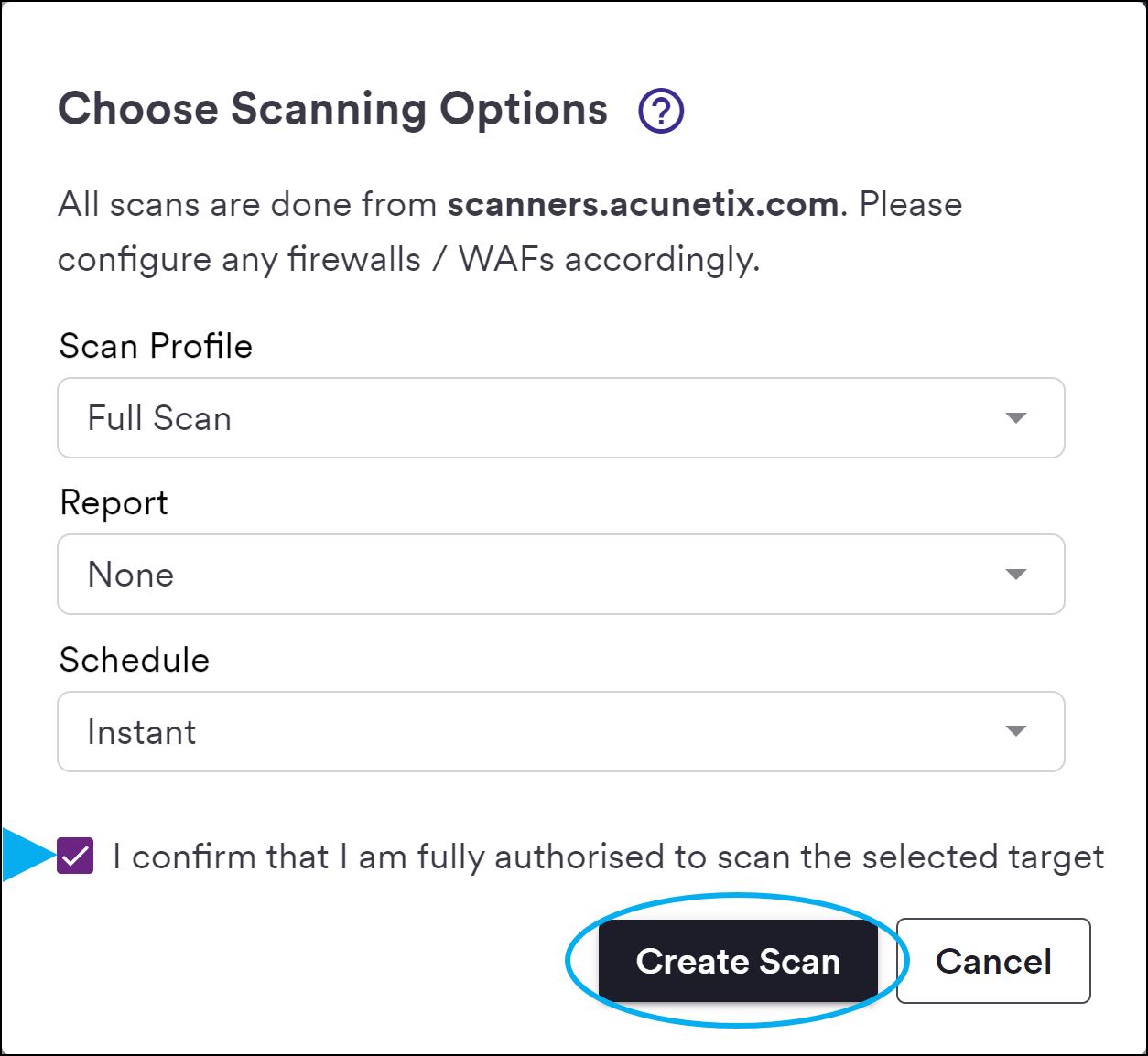Open the help question mark icon

tap(661, 111)
